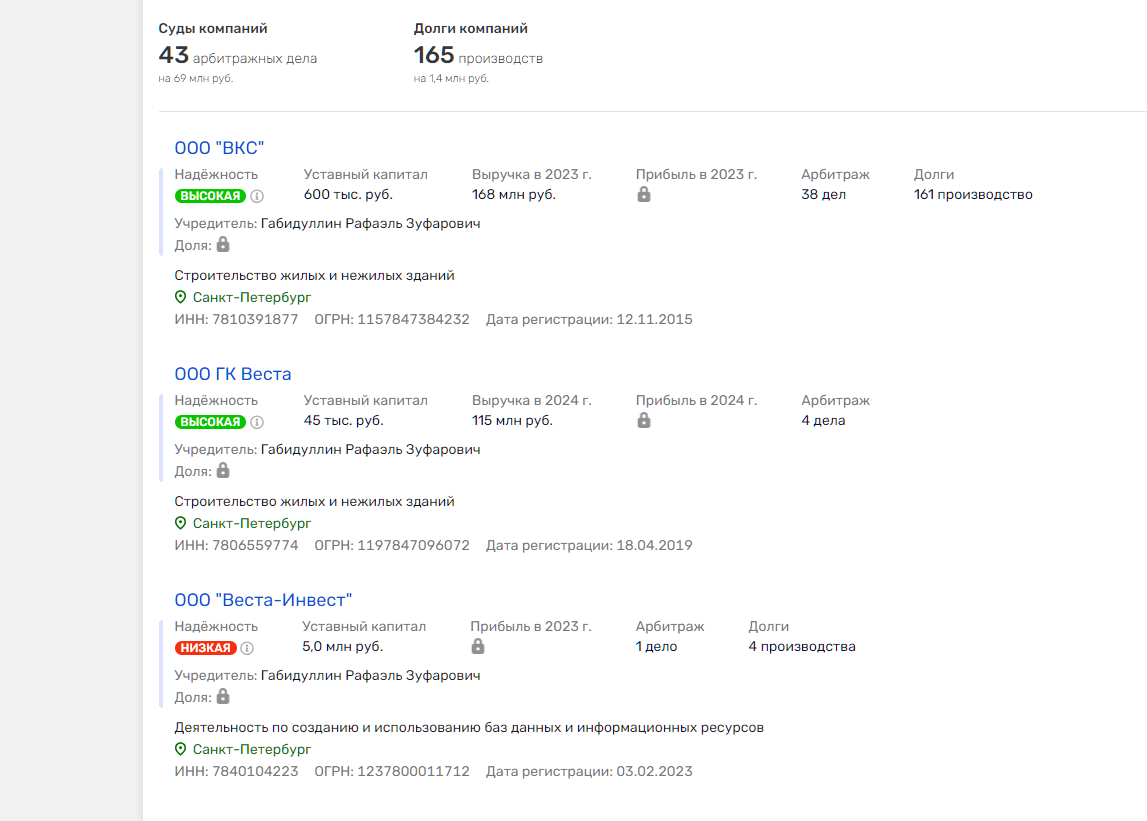1147x821 pixels.
Task: Click location pin icon in Веста-Инвест entry
Action: (181, 749)
